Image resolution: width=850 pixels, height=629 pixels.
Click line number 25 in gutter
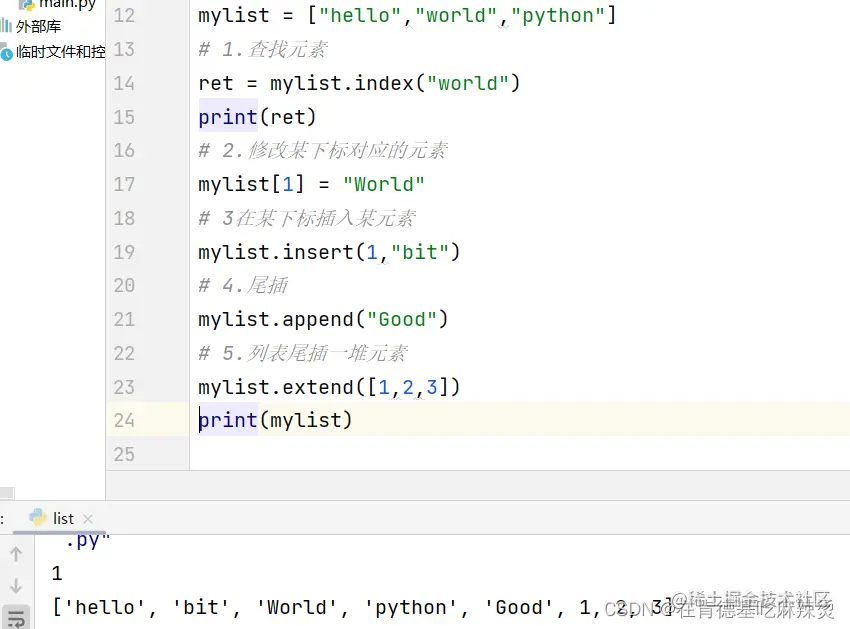(x=124, y=454)
